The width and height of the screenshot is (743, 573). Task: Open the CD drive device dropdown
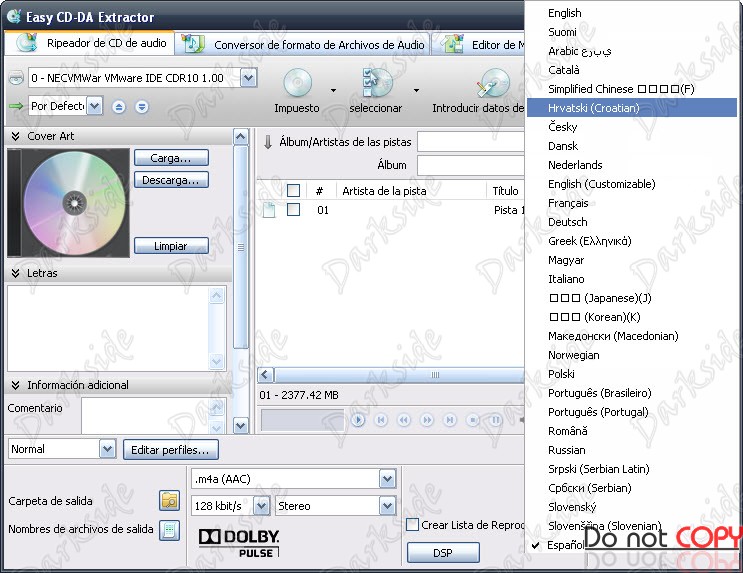point(248,78)
